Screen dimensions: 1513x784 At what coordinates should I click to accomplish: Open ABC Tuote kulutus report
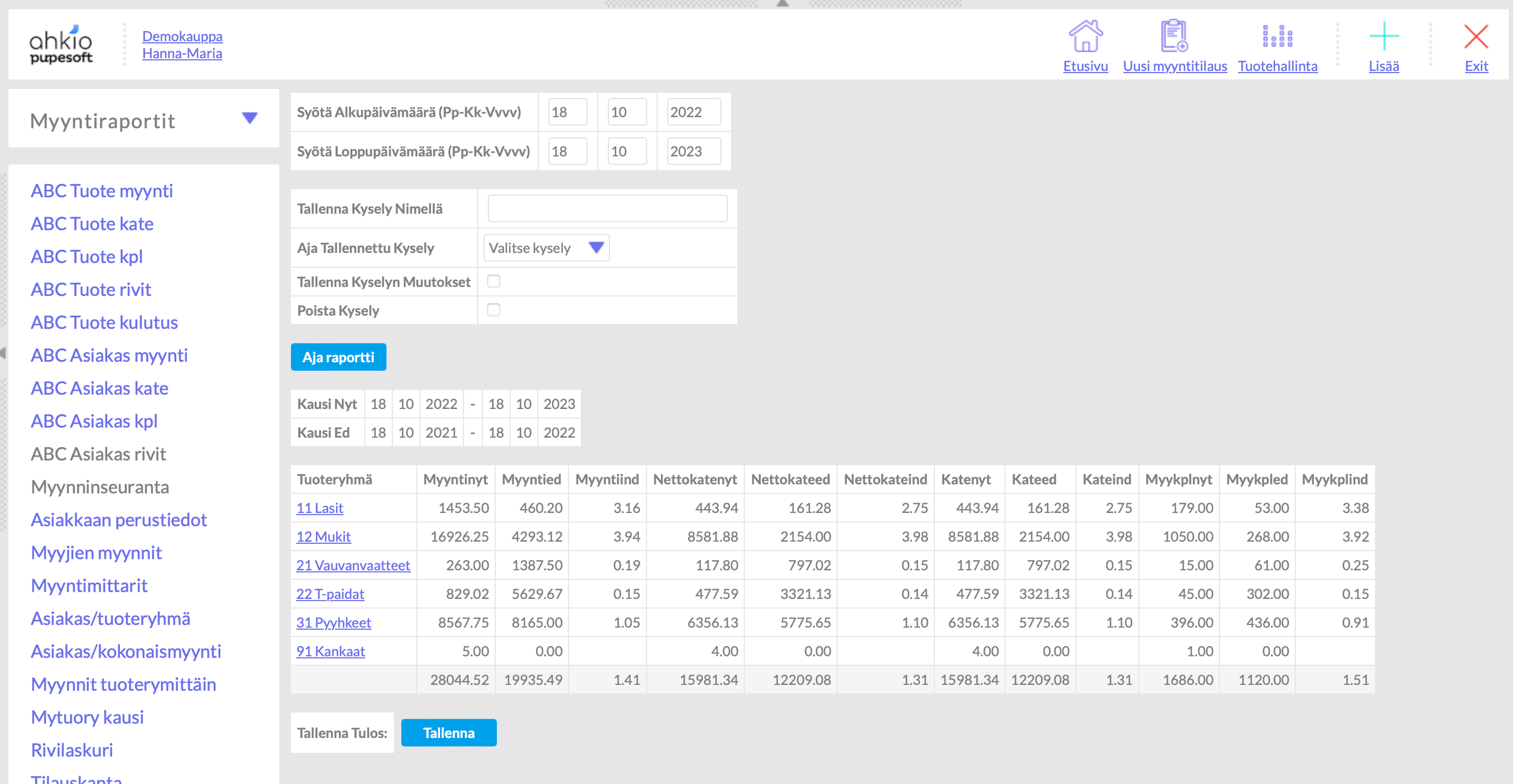104,322
